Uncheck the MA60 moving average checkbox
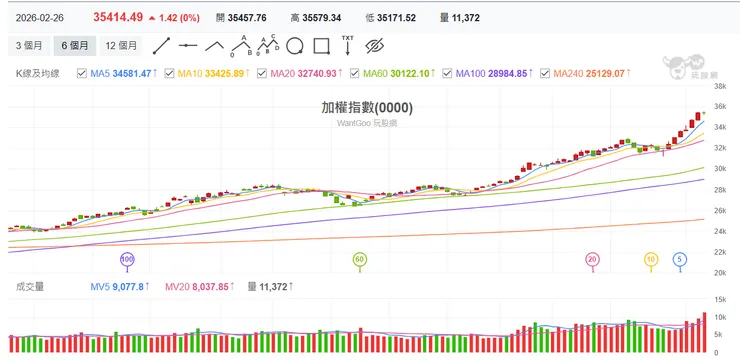 [355, 74]
